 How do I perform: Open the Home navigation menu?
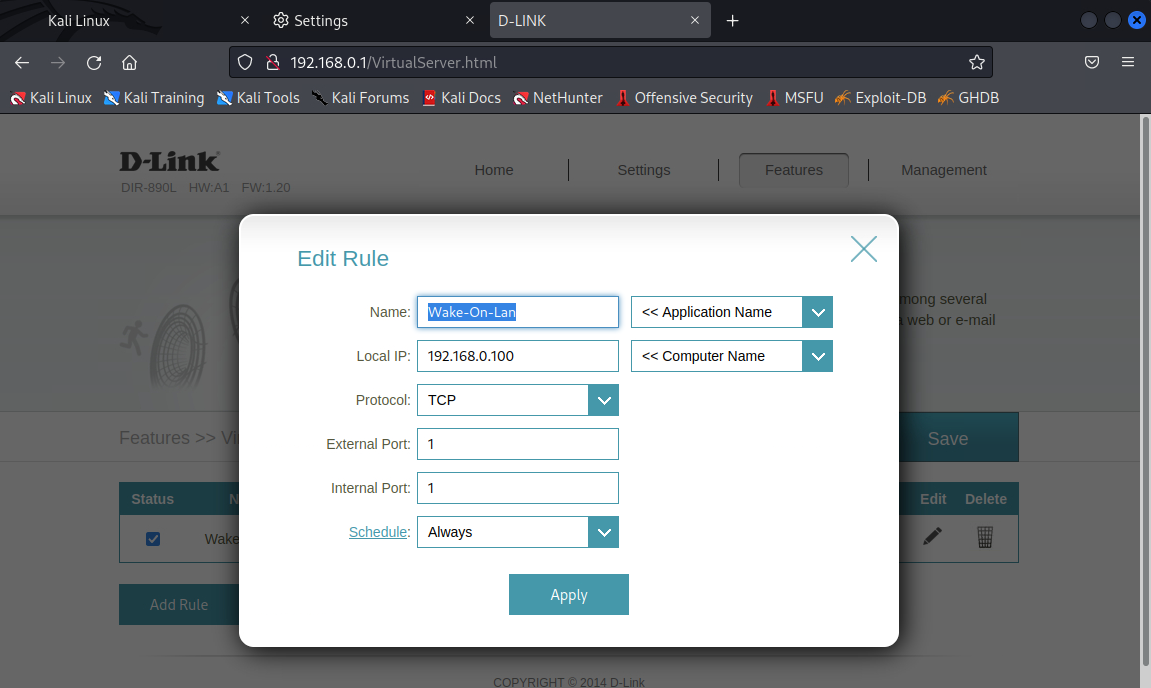pyautogui.click(x=494, y=170)
